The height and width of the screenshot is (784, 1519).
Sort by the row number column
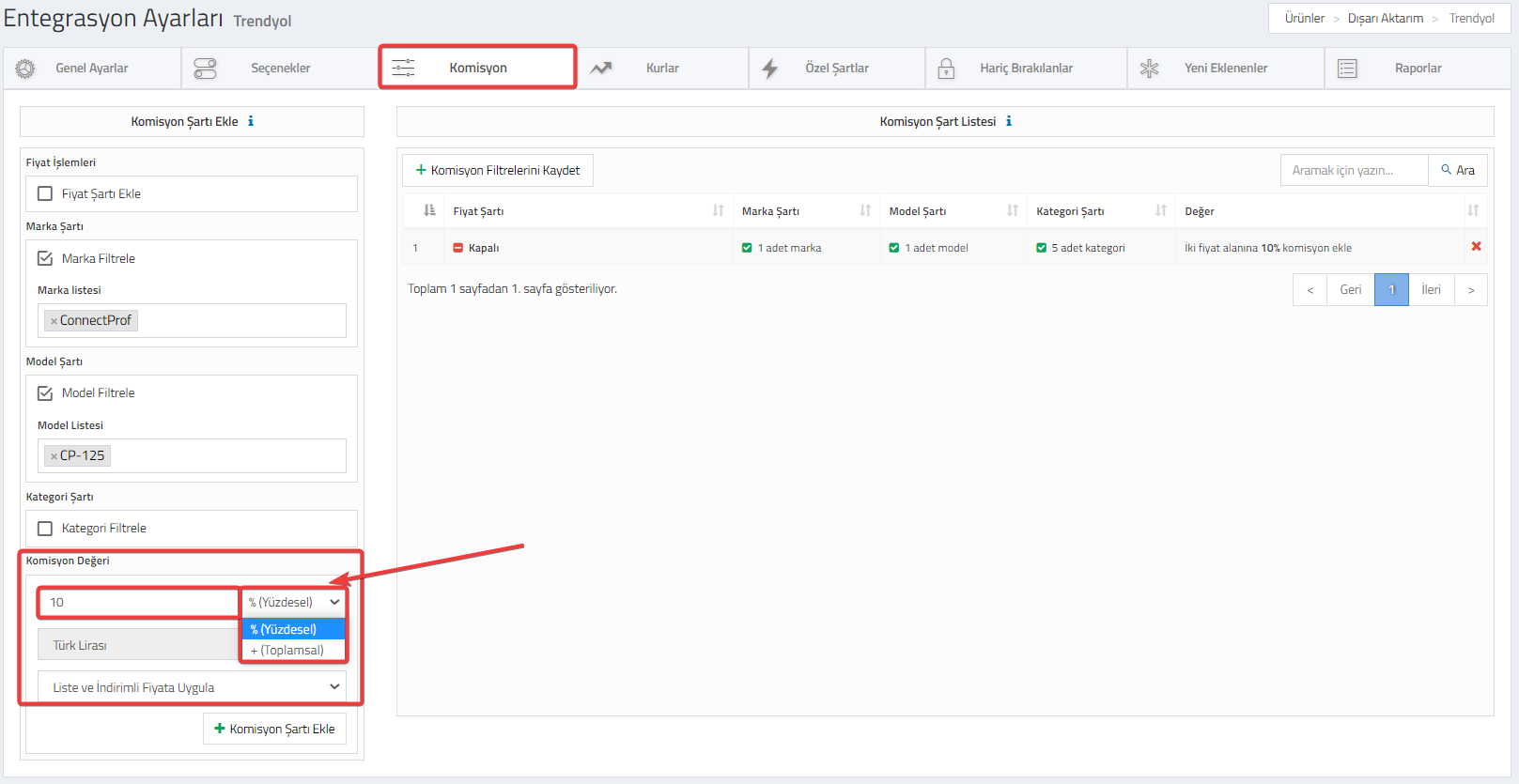[429, 210]
